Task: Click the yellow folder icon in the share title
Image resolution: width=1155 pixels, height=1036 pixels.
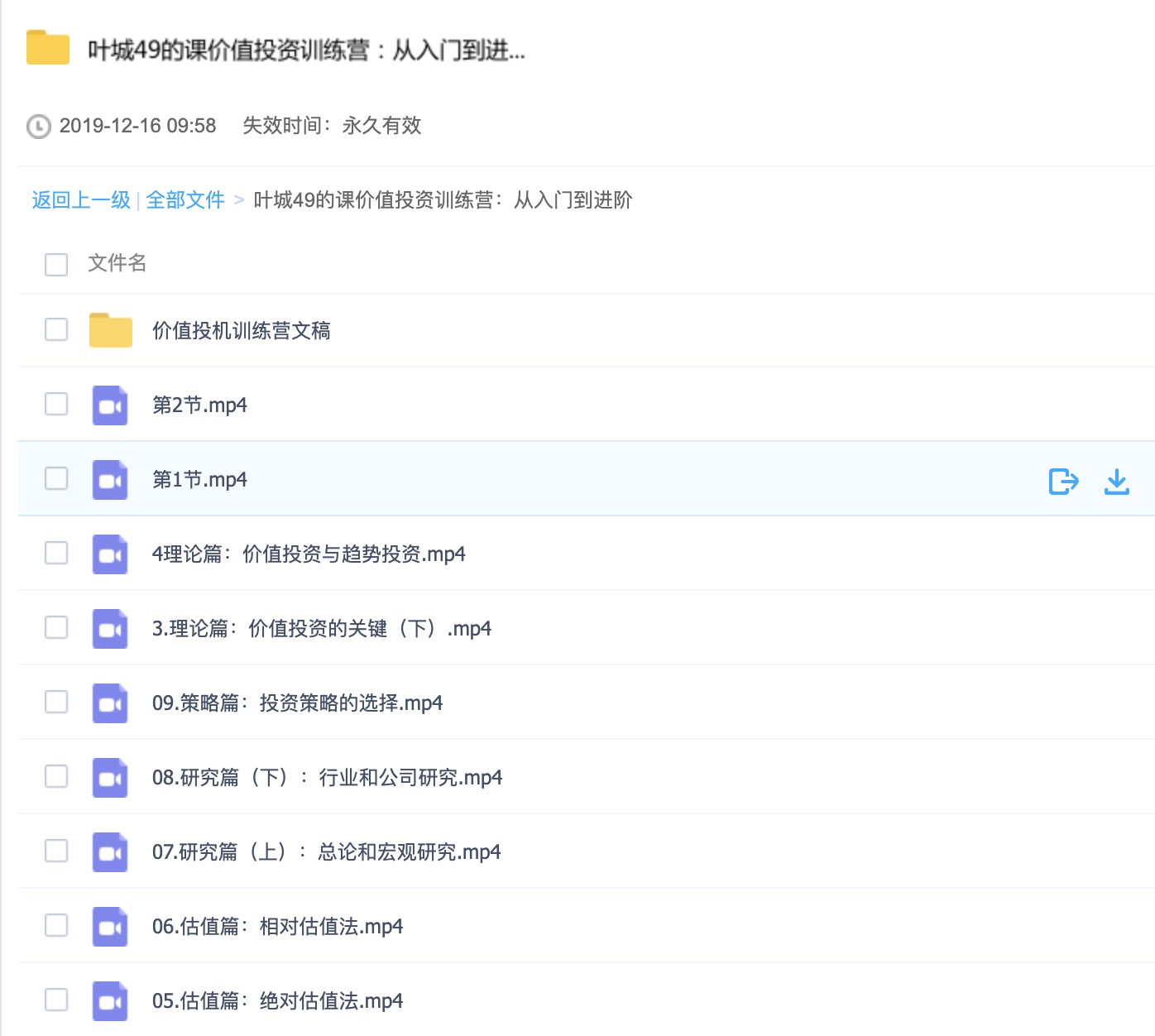Action: (x=48, y=47)
